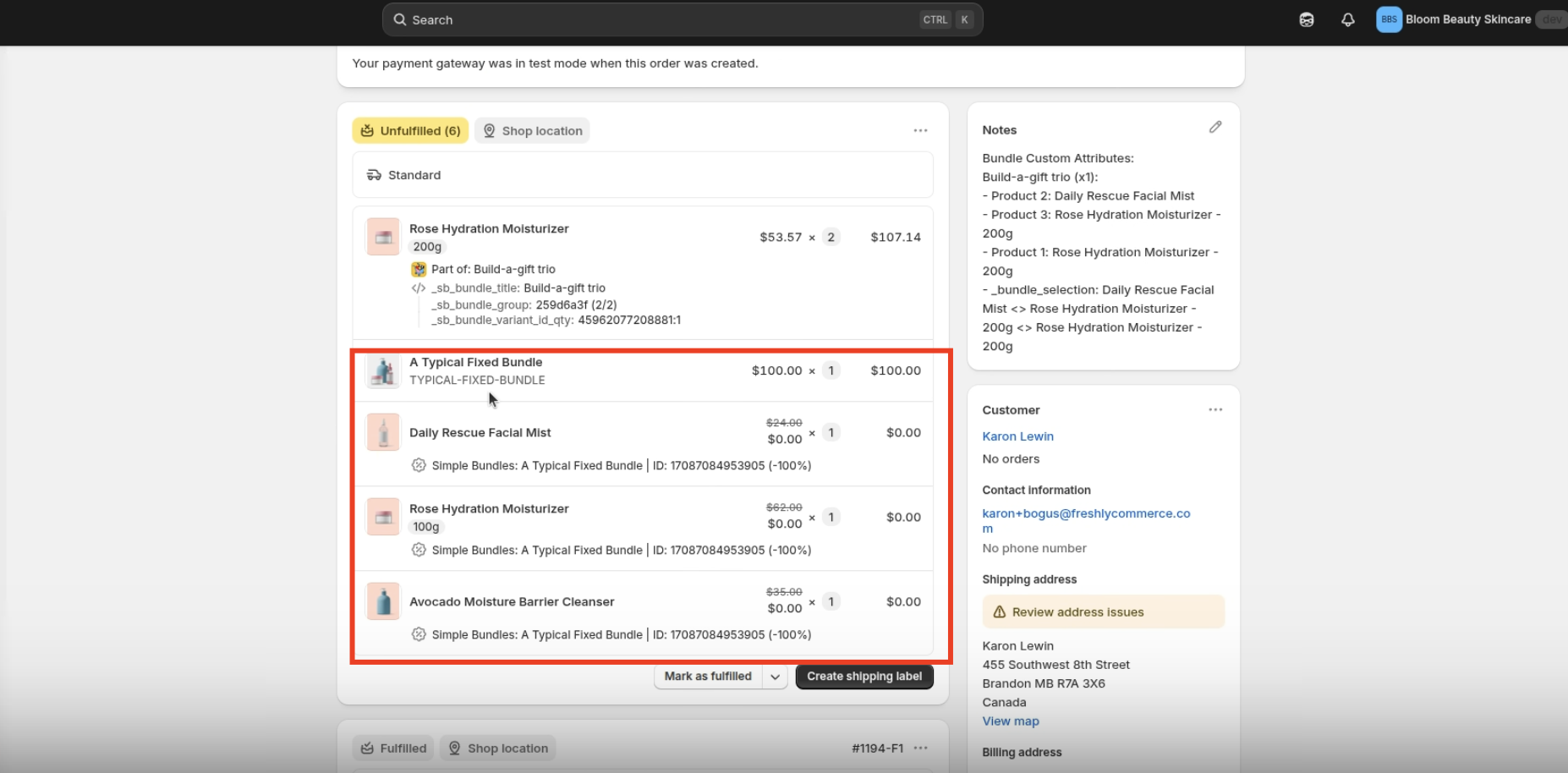Click the $100.00 bundle line total
This screenshot has width=1568, height=773.
click(x=896, y=370)
